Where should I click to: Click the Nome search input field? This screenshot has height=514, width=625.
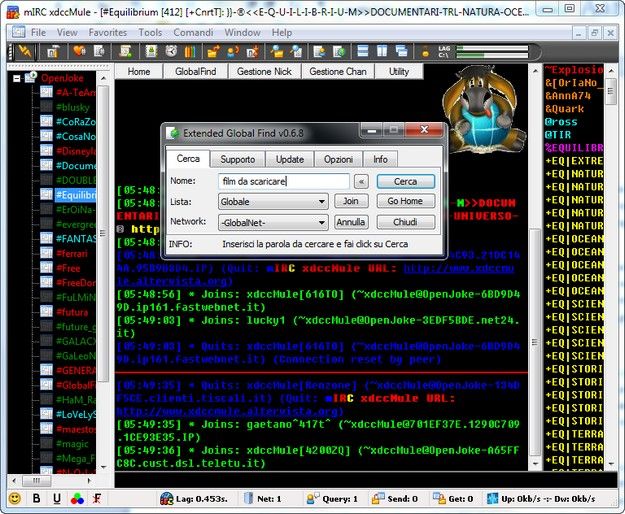point(283,181)
